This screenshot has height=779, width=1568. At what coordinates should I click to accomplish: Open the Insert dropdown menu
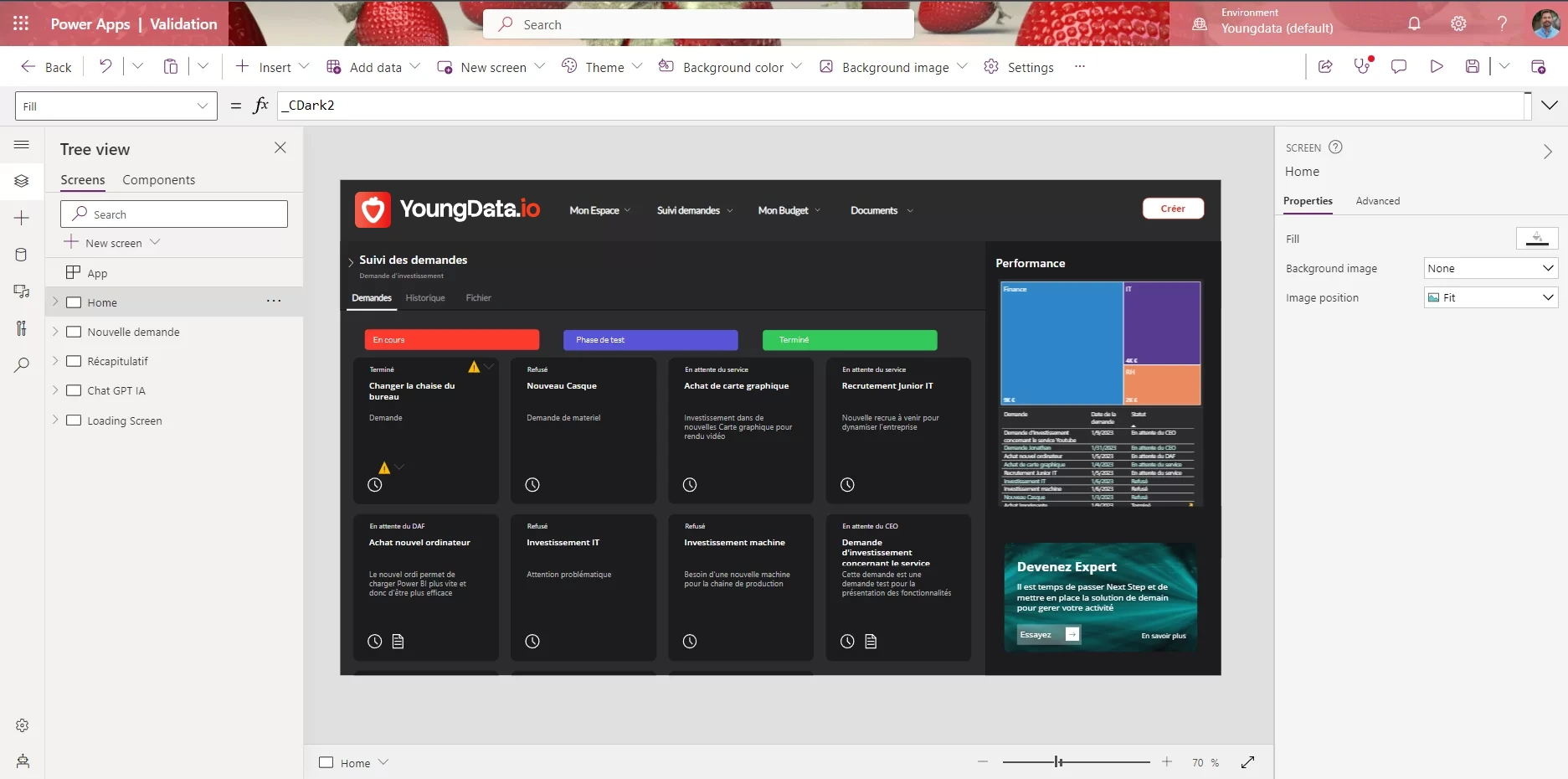tap(304, 66)
